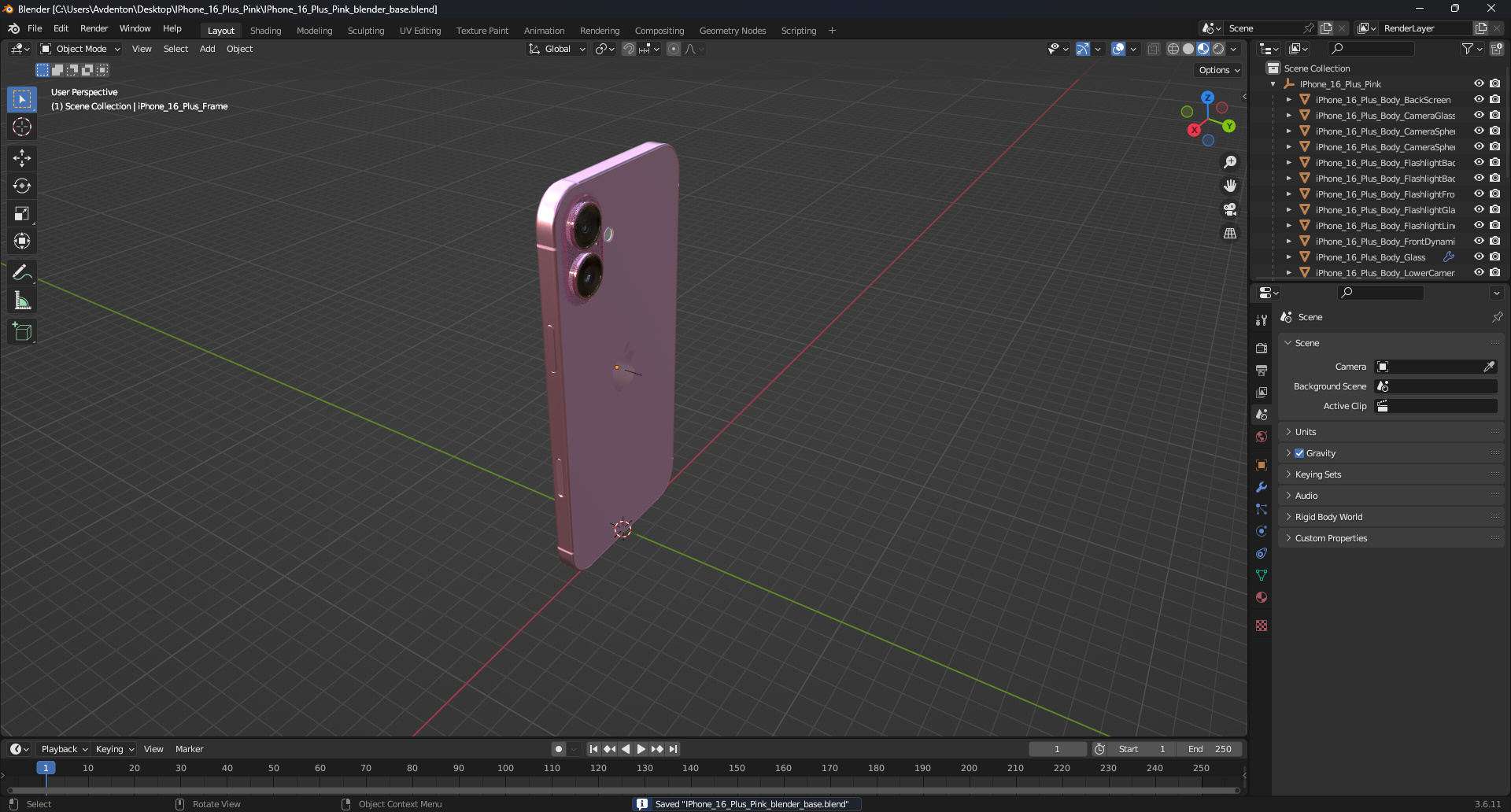
Task: Click the End frame field
Action: [1210, 749]
